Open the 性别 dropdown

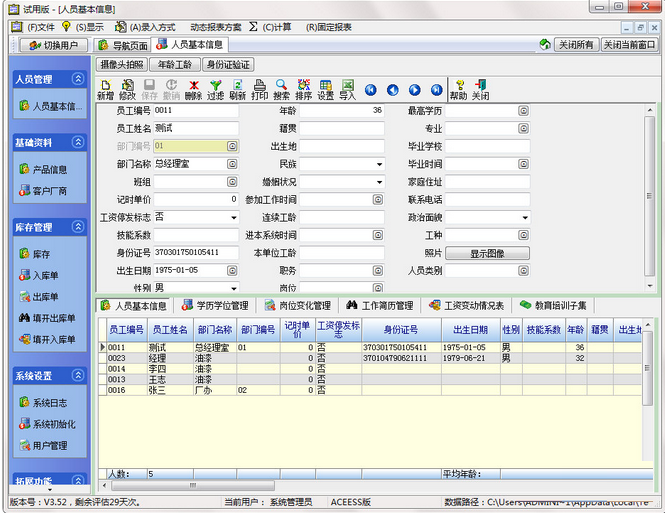234,288
